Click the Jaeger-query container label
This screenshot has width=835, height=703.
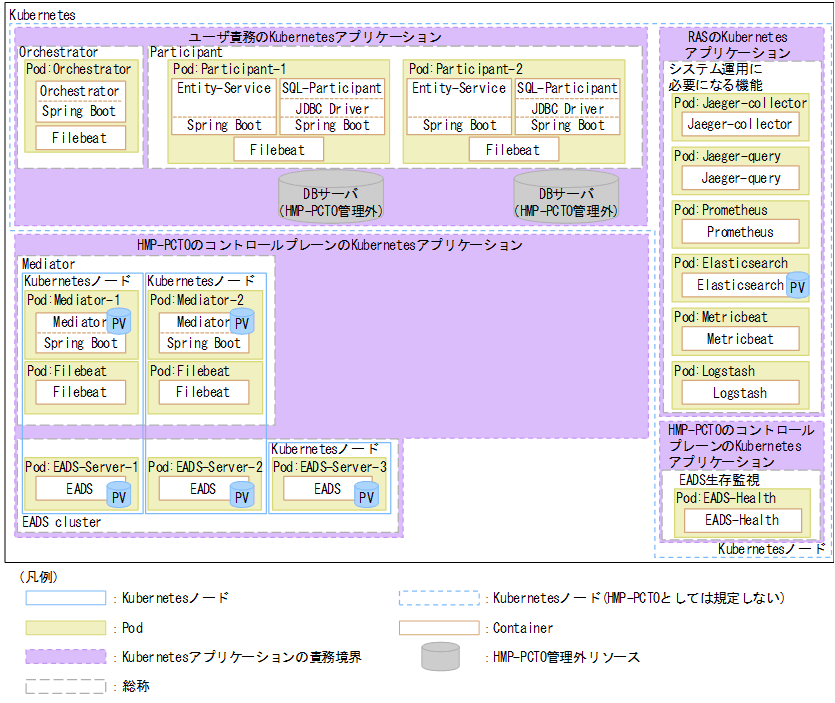[739, 177]
